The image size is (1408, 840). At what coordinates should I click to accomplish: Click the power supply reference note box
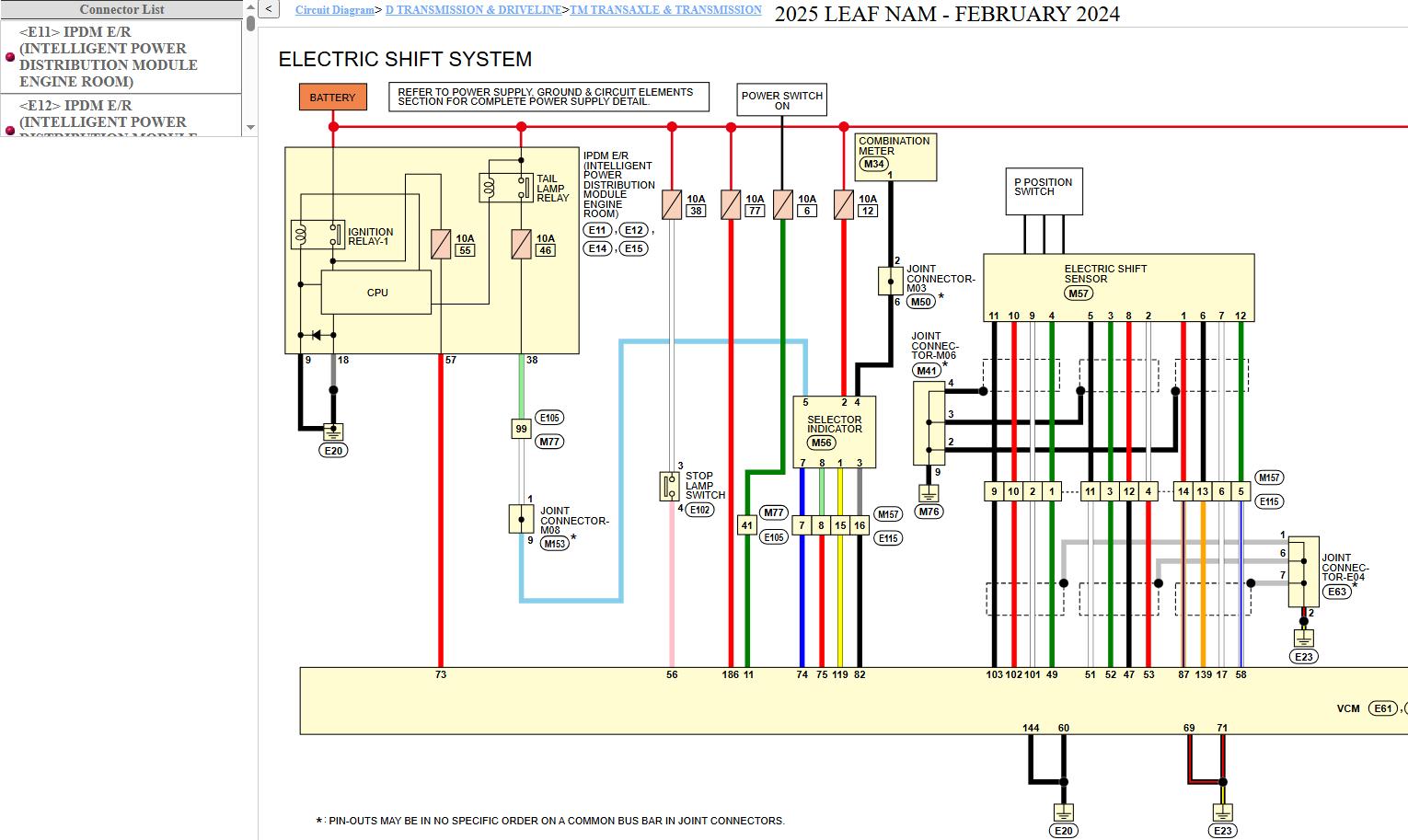click(x=548, y=97)
